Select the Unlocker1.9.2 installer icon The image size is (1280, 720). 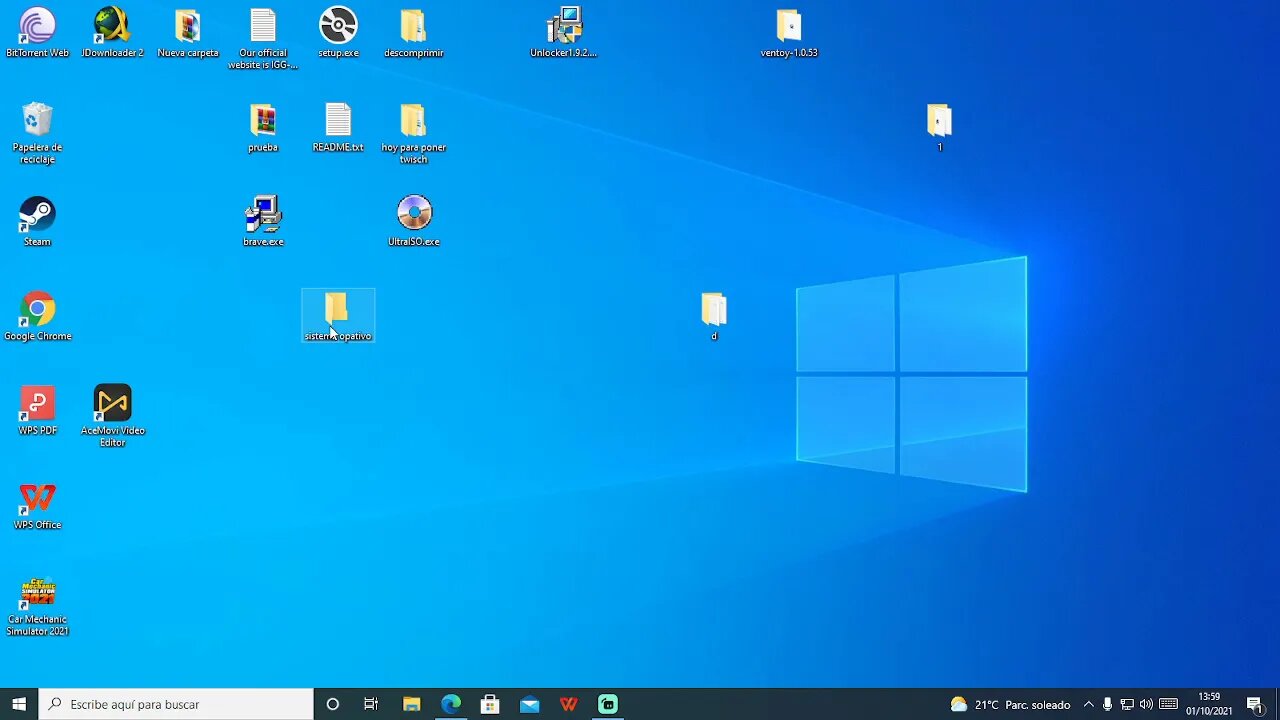coord(564,32)
